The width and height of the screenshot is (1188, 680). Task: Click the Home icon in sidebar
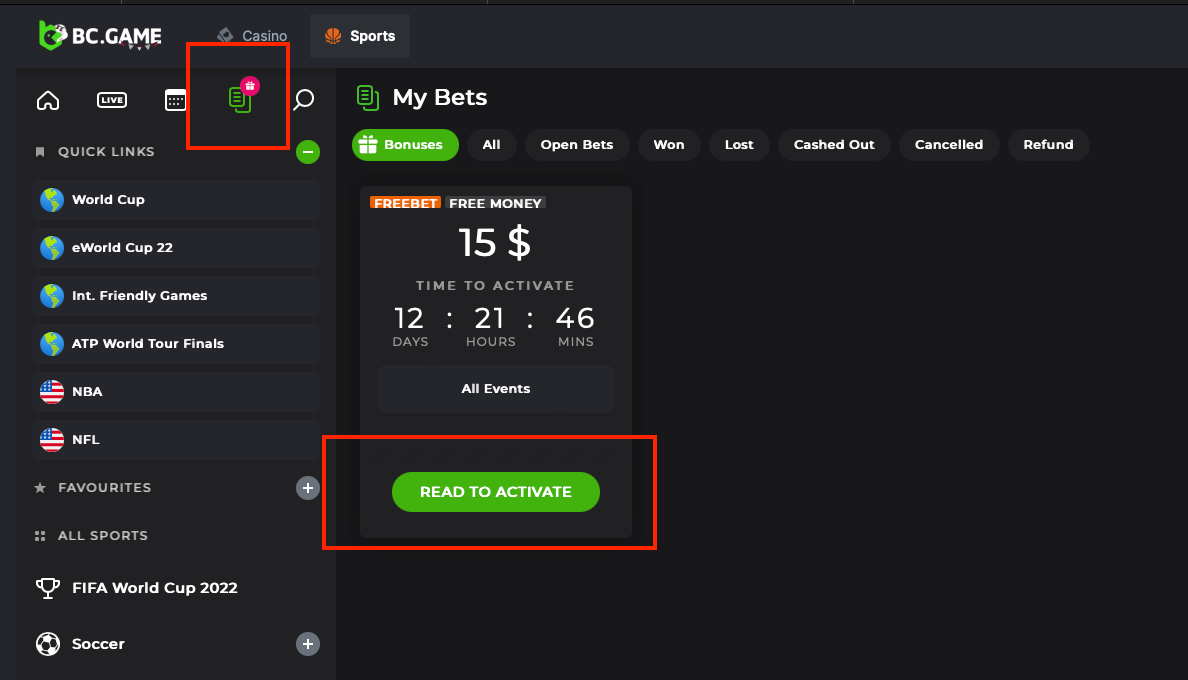pyautogui.click(x=48, y=100)
